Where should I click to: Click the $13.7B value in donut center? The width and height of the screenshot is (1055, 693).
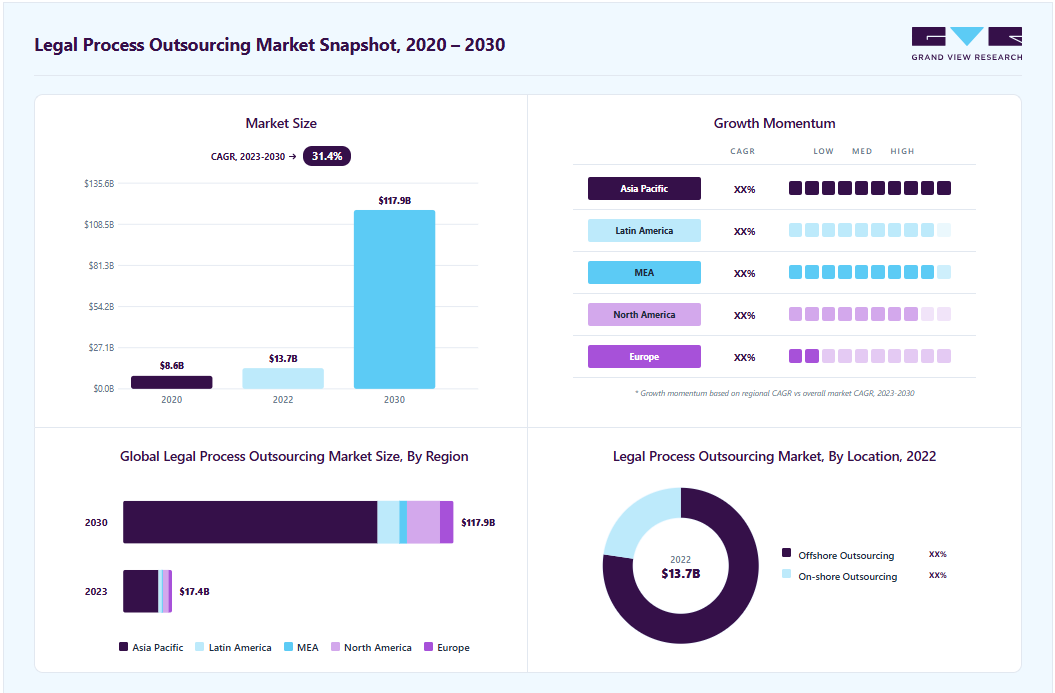point(681,574)
